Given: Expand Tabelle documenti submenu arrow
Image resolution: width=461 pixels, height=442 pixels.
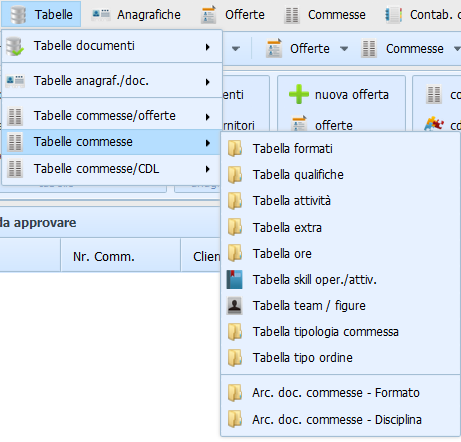Looking at the screenshot, I should [208, 47].
